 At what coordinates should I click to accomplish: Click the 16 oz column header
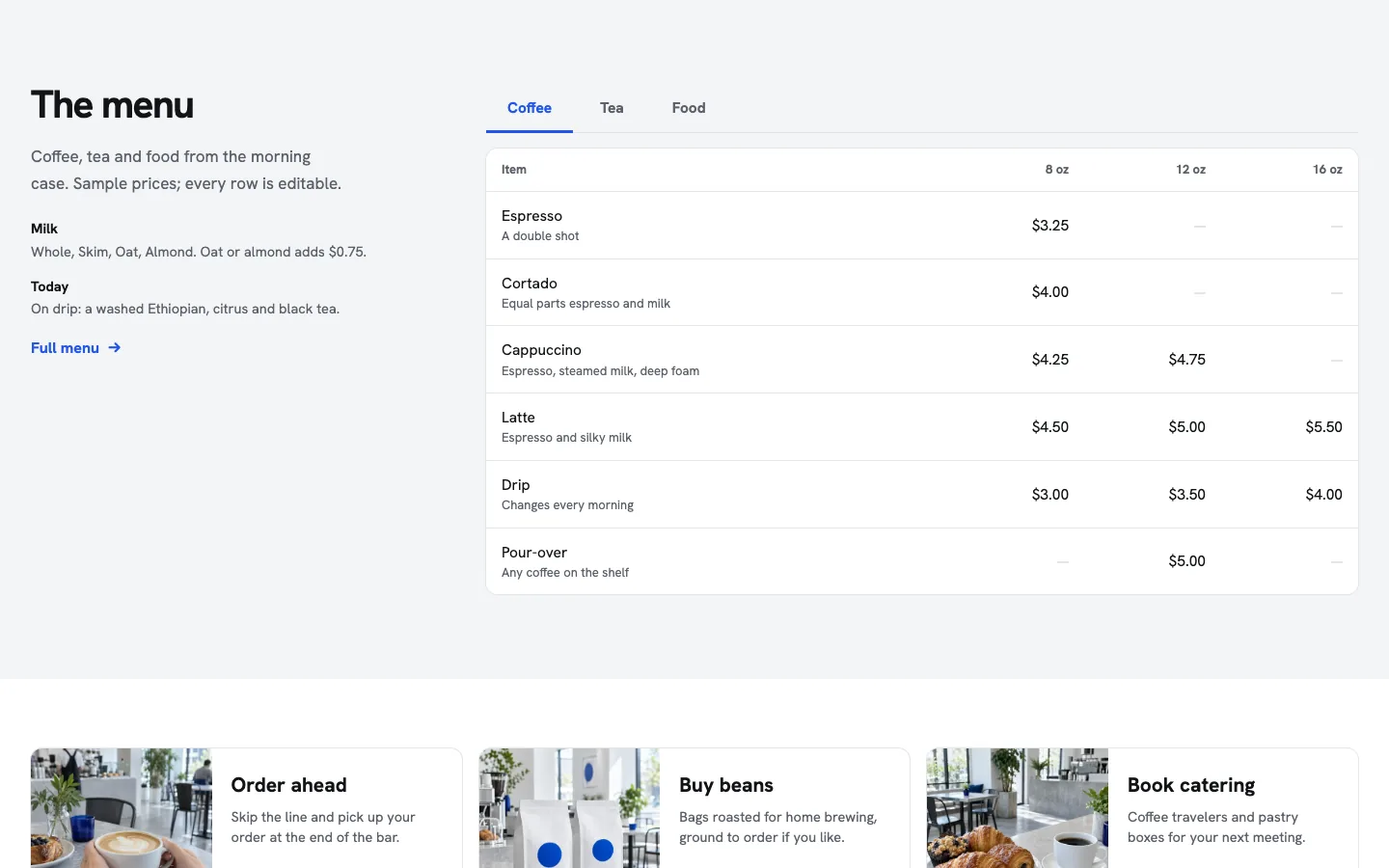(1327, 170)
